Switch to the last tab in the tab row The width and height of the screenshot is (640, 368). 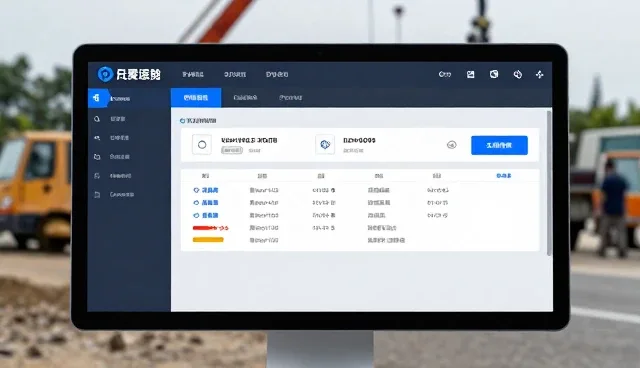click(291, 98)
